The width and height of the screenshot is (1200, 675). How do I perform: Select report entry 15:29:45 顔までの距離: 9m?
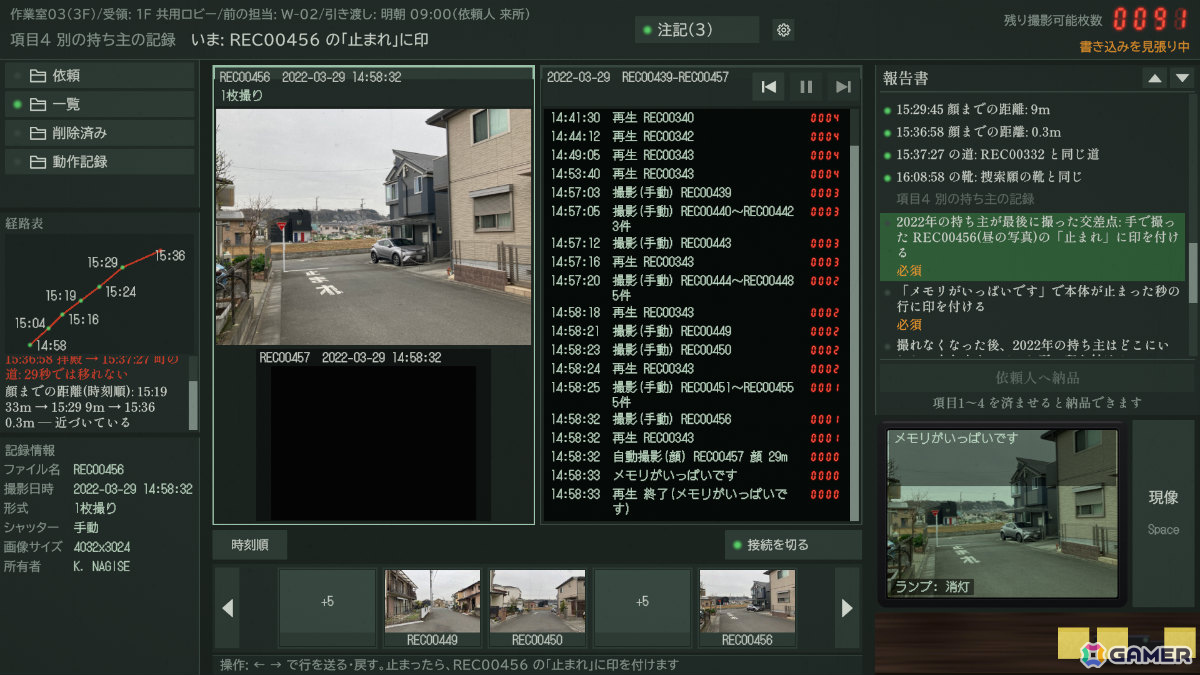(1033, 109)
